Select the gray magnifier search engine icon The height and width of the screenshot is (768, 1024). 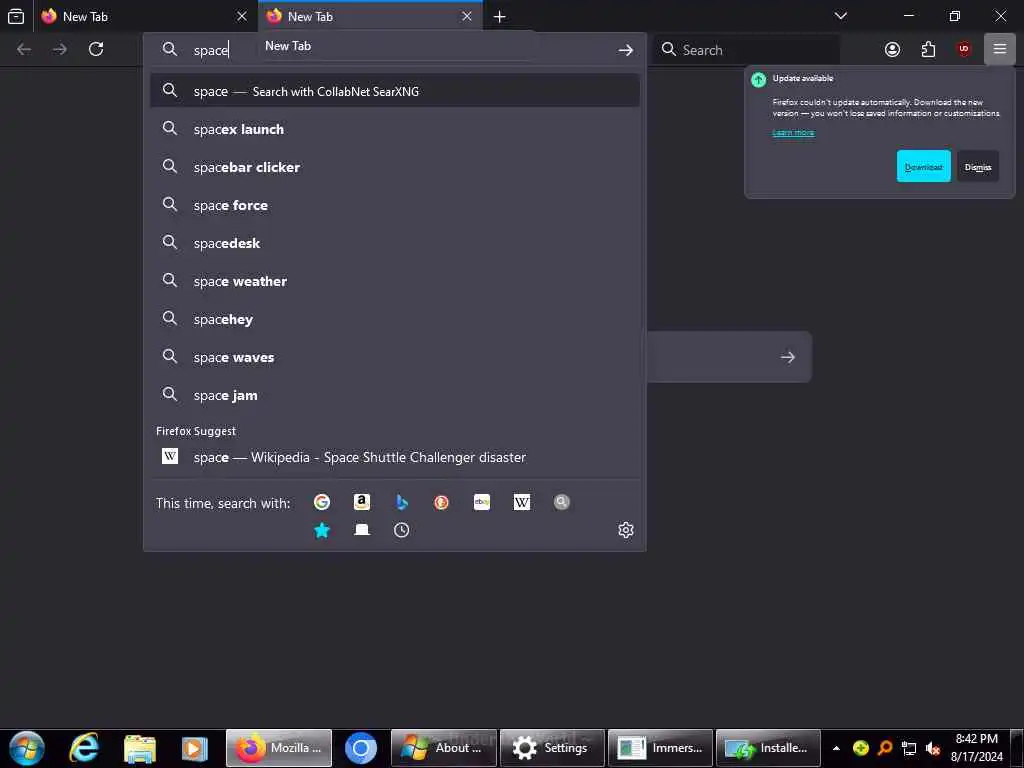pos(562,502)
